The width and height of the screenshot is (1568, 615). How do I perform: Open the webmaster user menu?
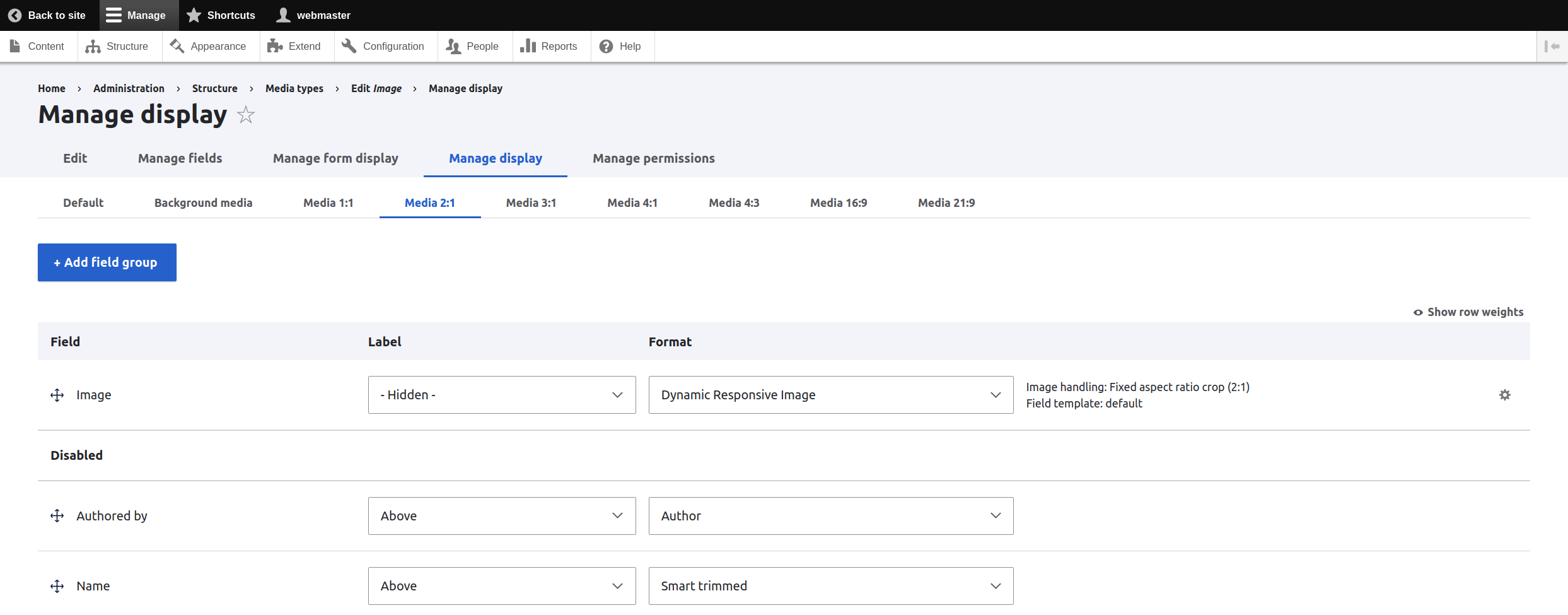[x=314, y=15]
